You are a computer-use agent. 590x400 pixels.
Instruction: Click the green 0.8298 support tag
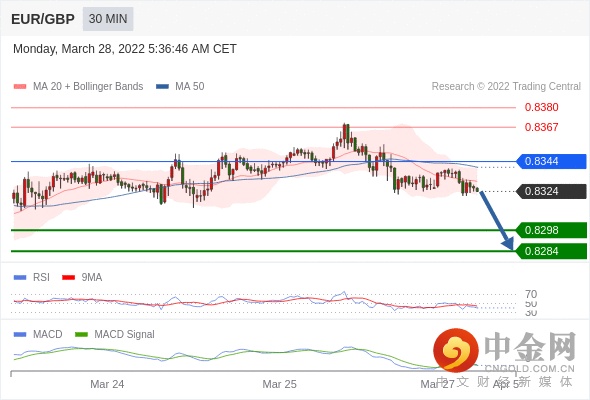coord(551,230)
